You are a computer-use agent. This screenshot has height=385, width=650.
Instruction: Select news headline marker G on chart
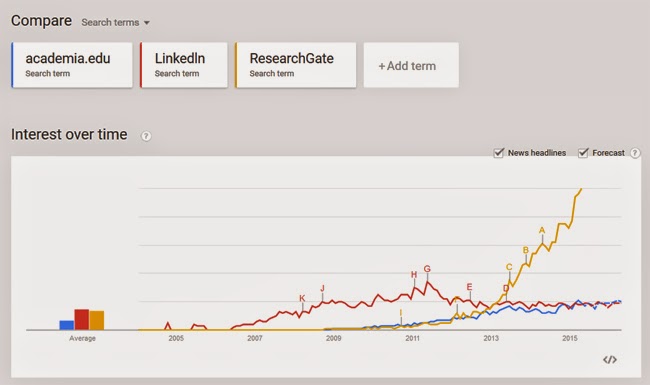tap(427, 269)
